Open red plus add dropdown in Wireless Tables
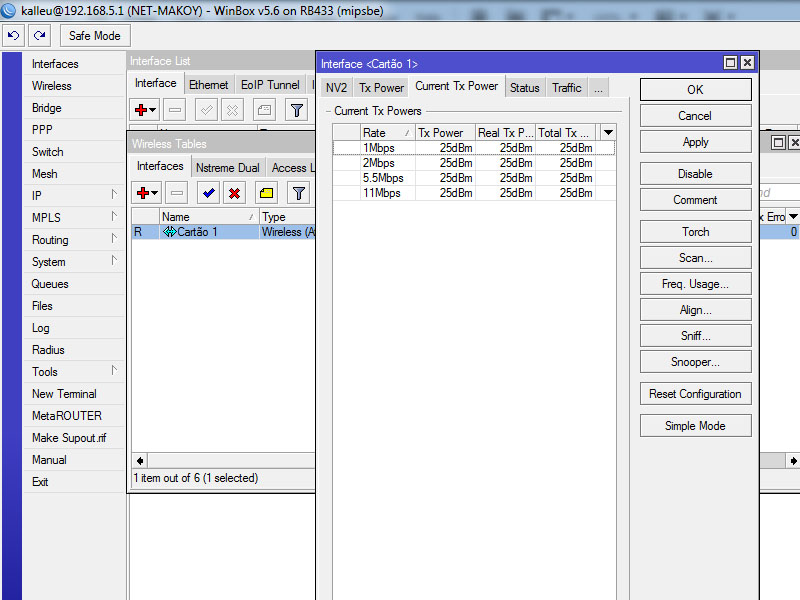Screen dimensions: 800x600 (x=146, y=193)
